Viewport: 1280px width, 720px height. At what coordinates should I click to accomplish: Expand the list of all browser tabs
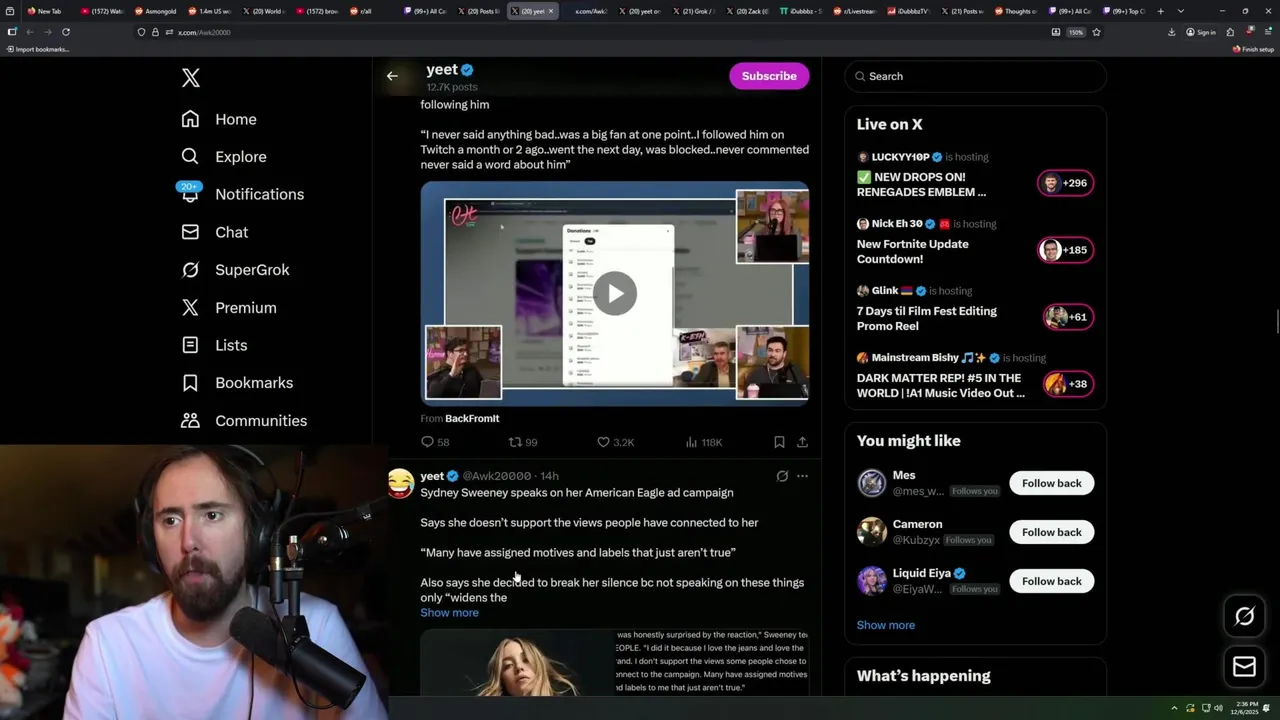1181,11
